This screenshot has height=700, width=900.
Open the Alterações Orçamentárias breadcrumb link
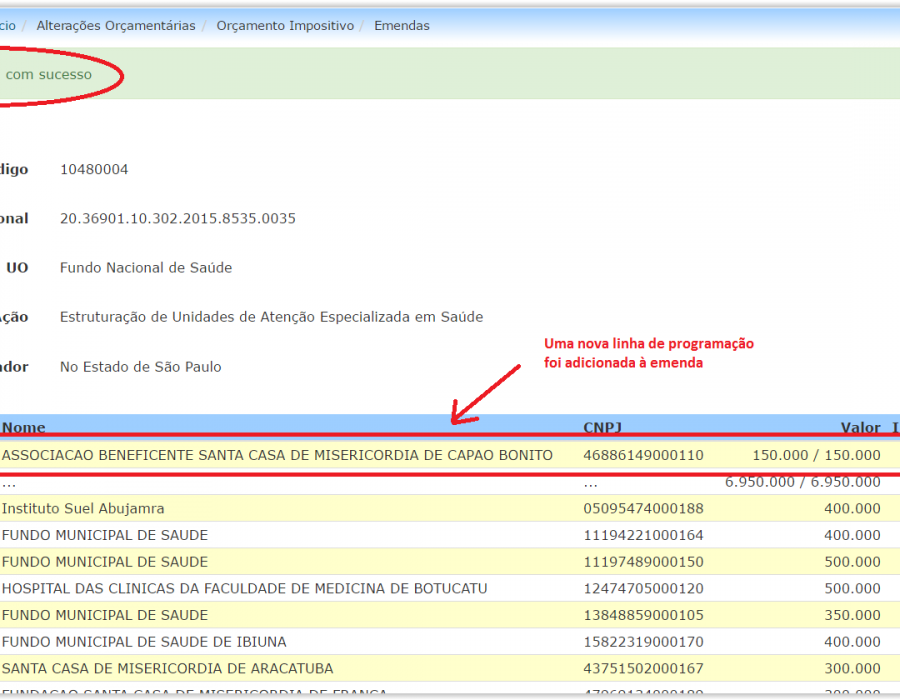116,26
